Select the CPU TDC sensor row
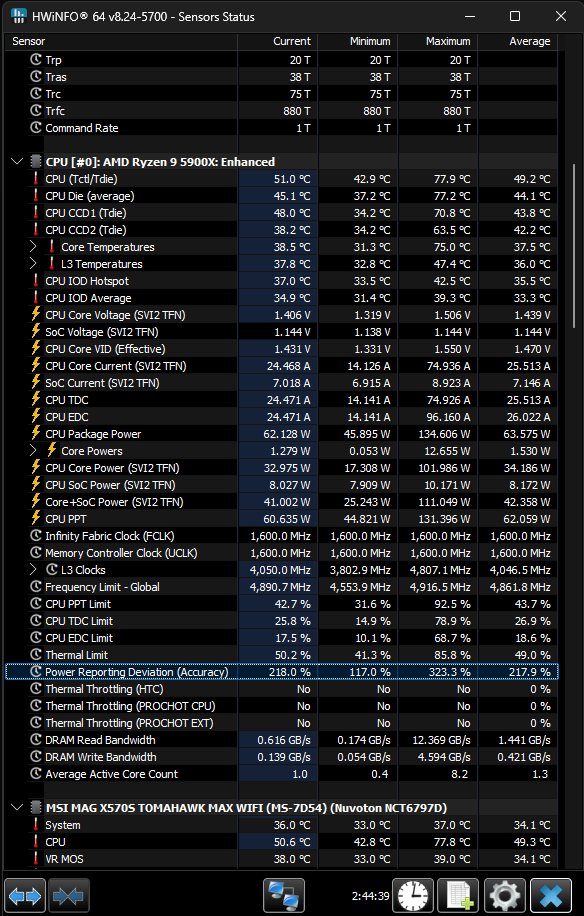 [x=281, y=400]
